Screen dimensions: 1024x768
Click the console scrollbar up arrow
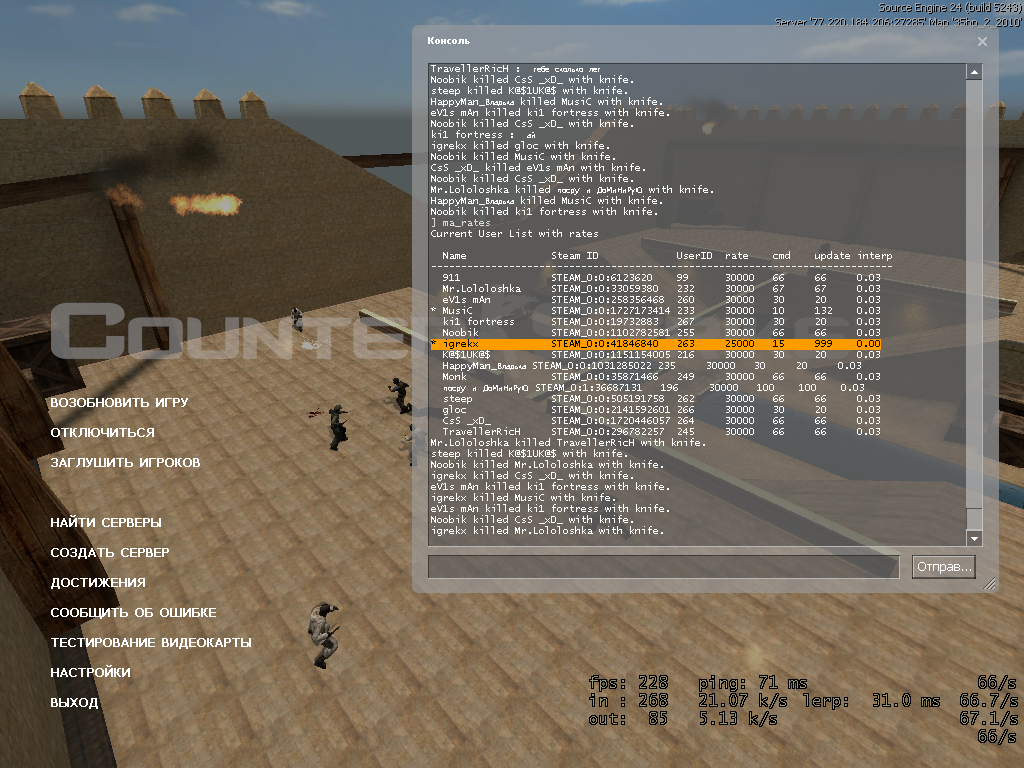click(x=974, y=72)
